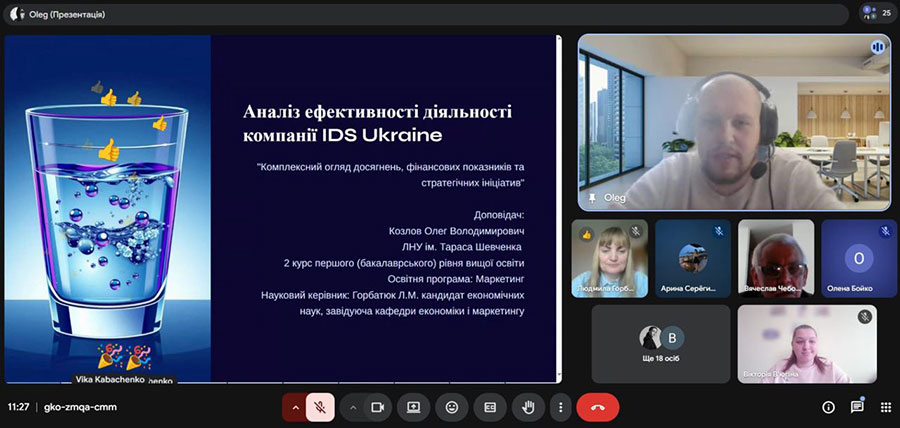Turn on the camera

pos(377,407)
